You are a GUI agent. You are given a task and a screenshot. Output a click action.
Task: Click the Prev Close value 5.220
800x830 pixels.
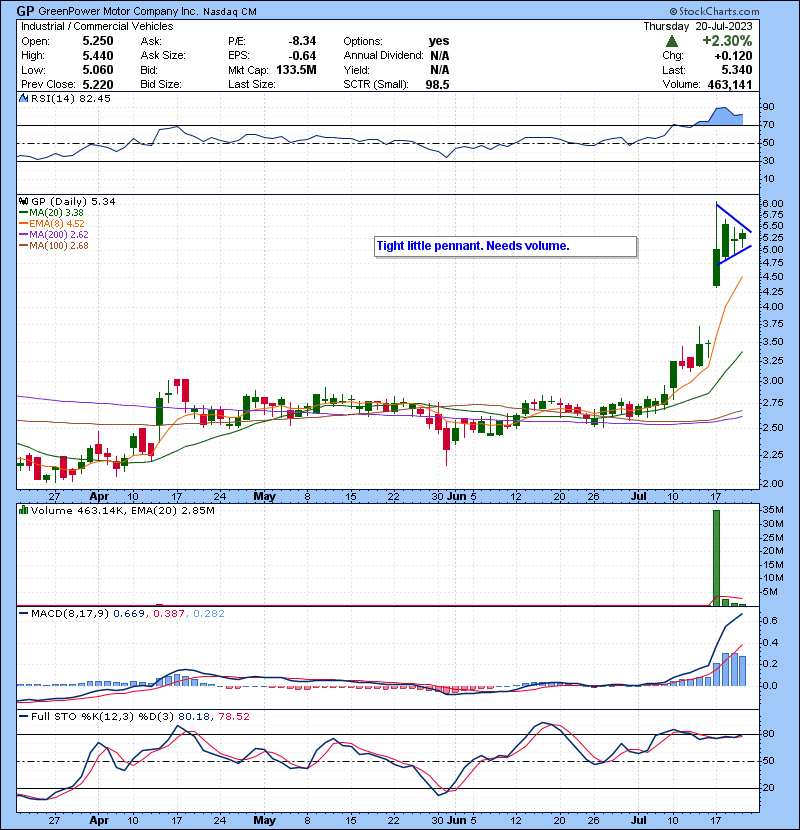[98, 84]
